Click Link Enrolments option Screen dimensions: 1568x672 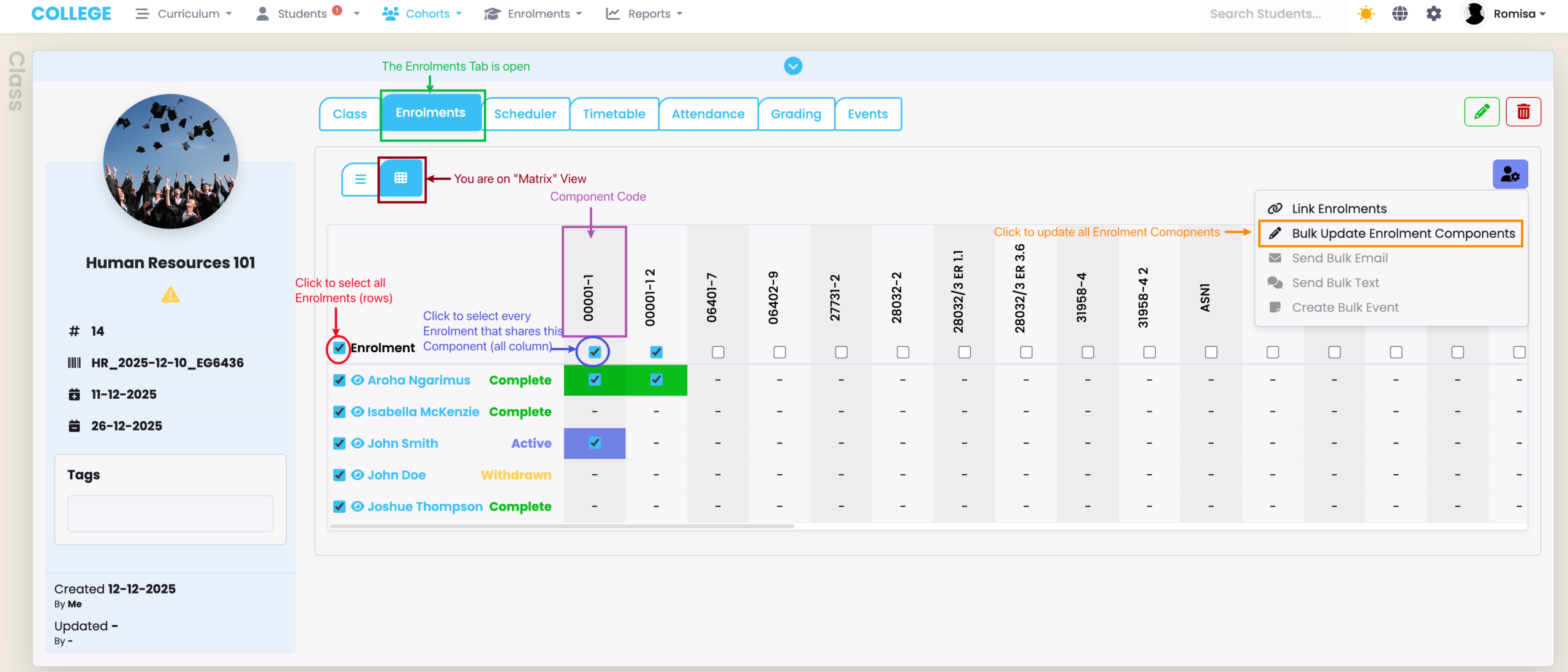point(1338,209)
